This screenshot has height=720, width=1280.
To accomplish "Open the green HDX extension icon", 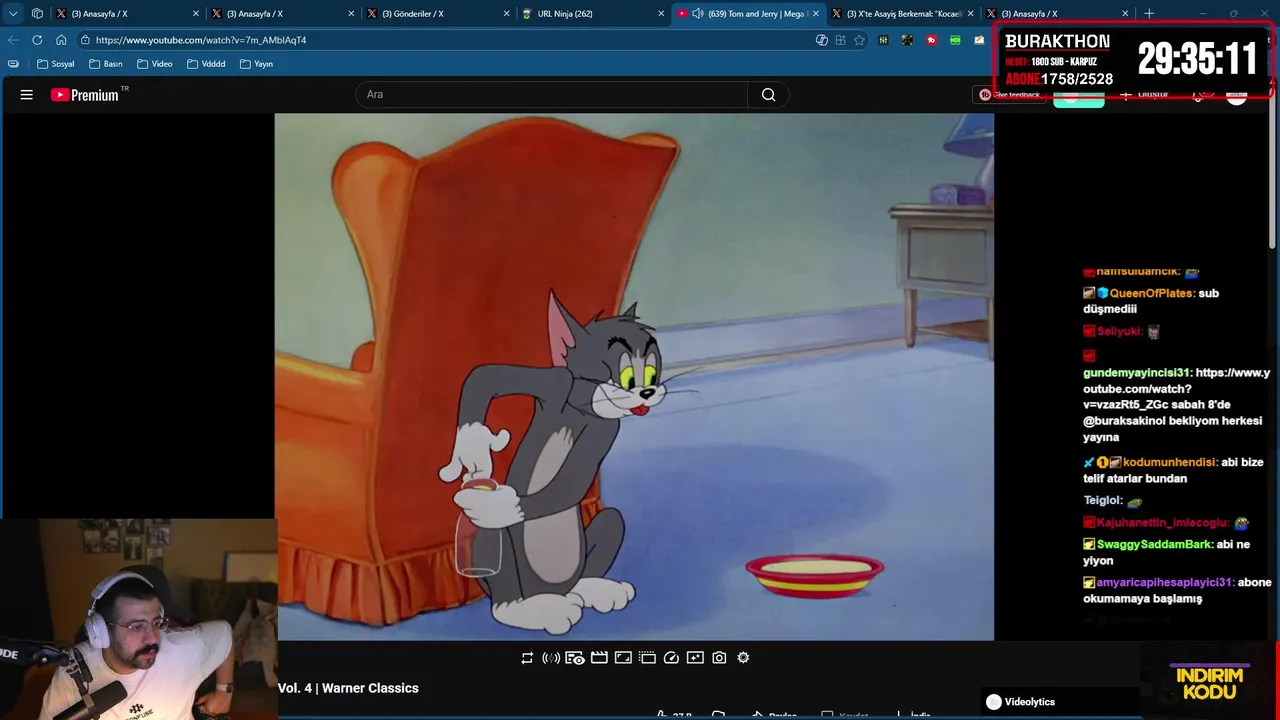I will coord(955,40).
